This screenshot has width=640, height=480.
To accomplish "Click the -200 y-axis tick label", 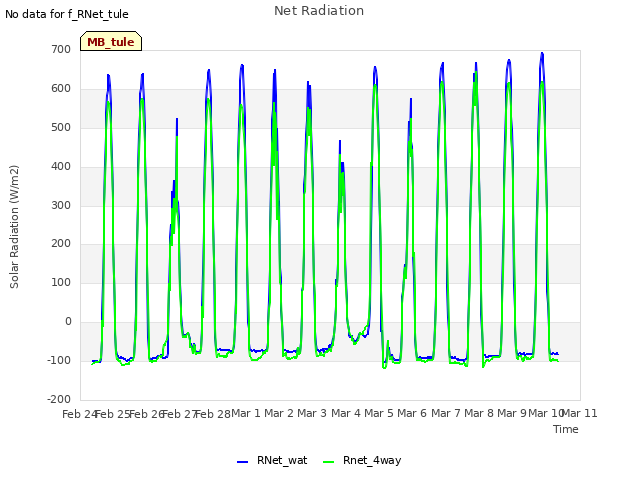I will (x=59, y=399).
